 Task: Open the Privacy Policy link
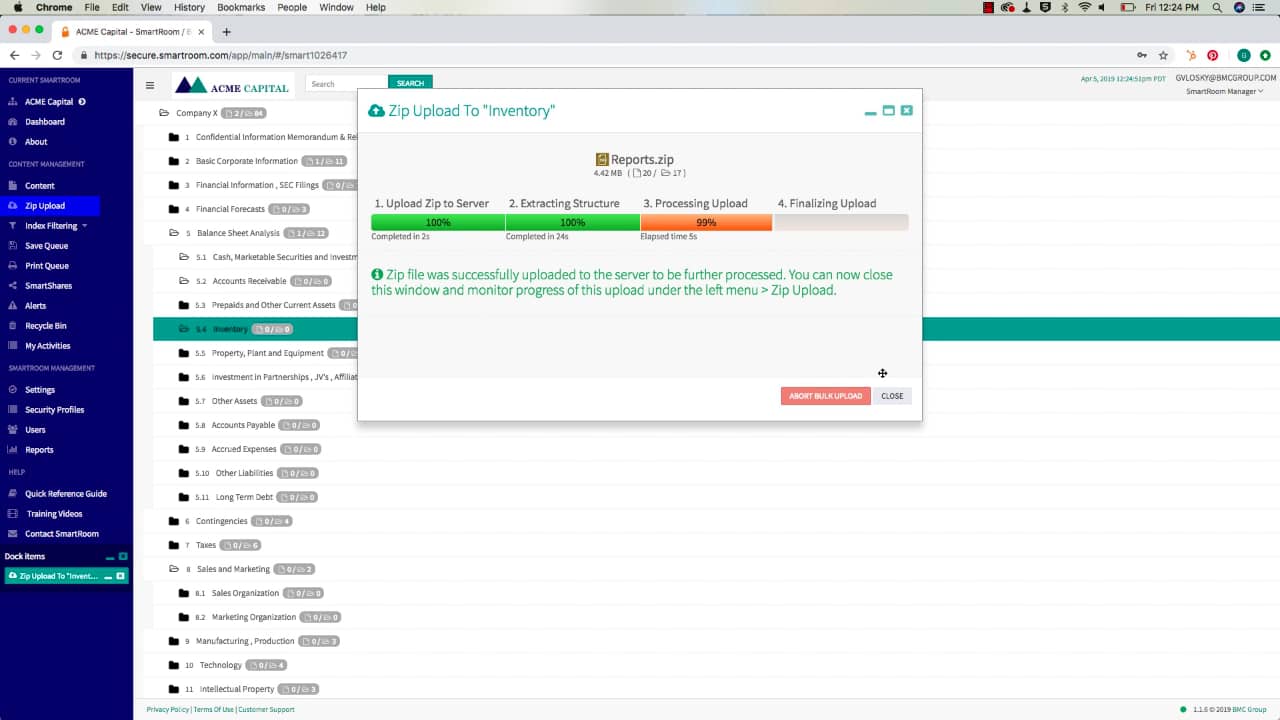168,709
